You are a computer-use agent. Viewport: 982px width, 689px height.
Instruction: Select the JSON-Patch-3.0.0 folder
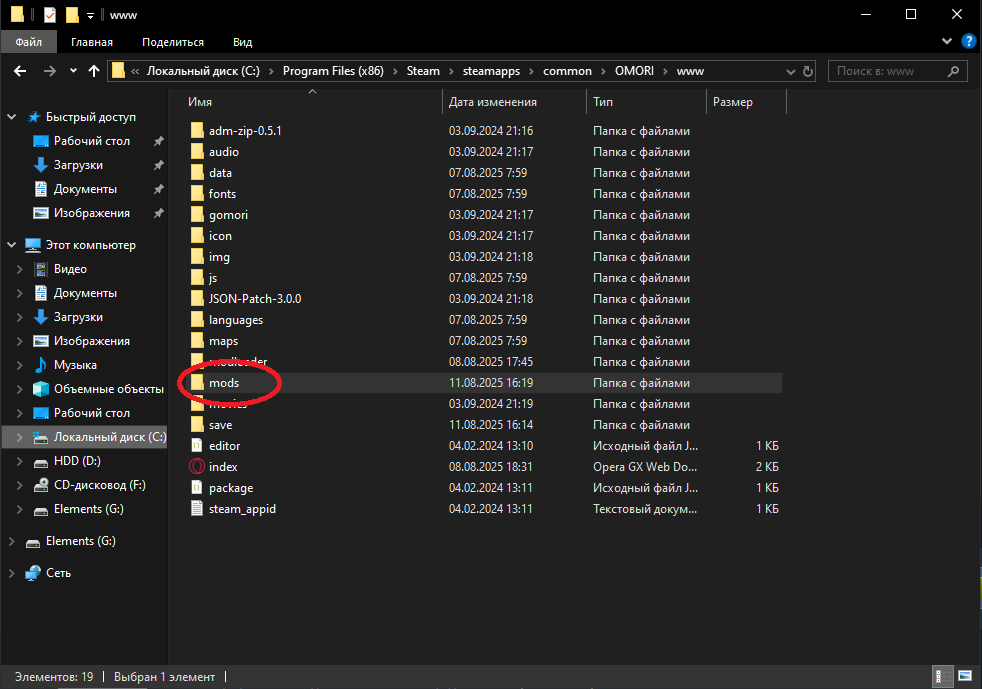click(255, 299)
